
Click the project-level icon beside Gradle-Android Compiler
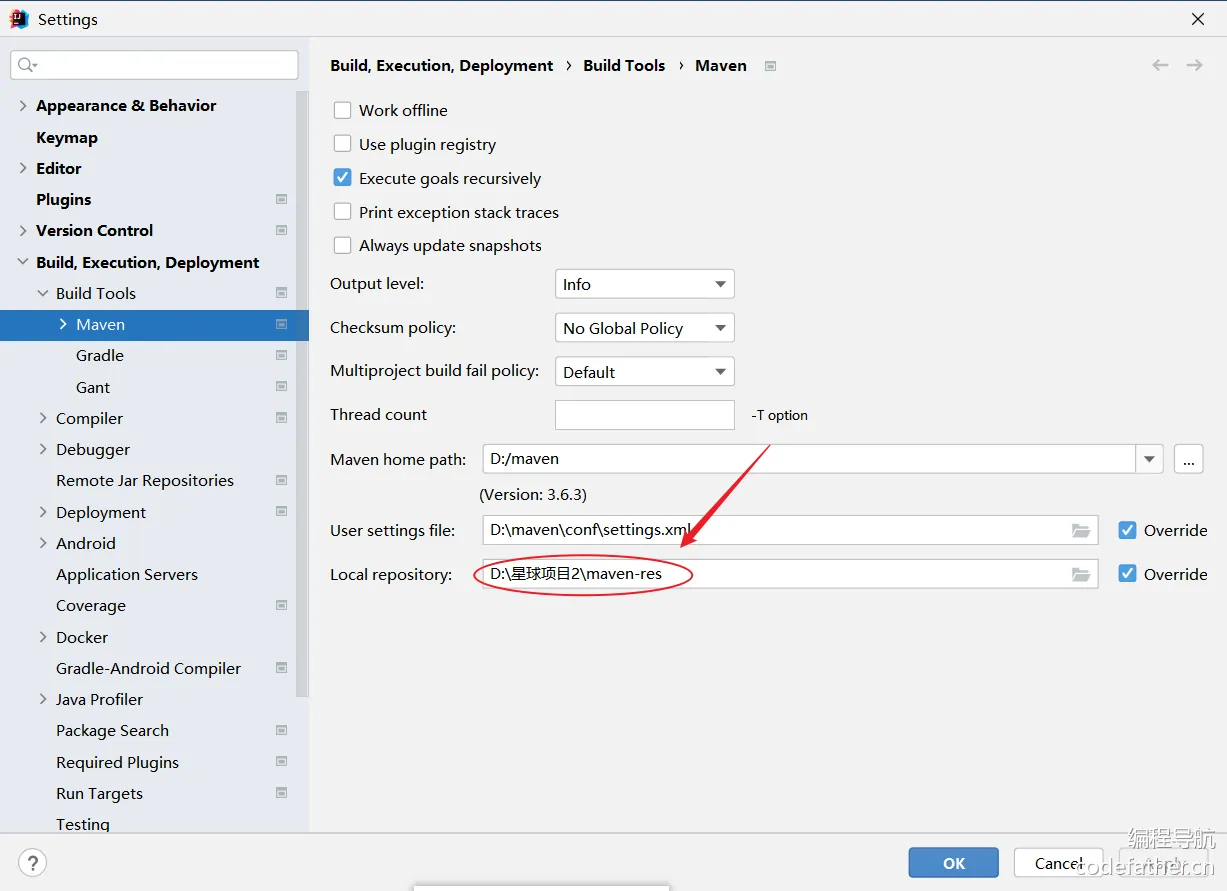click(281, 669)
